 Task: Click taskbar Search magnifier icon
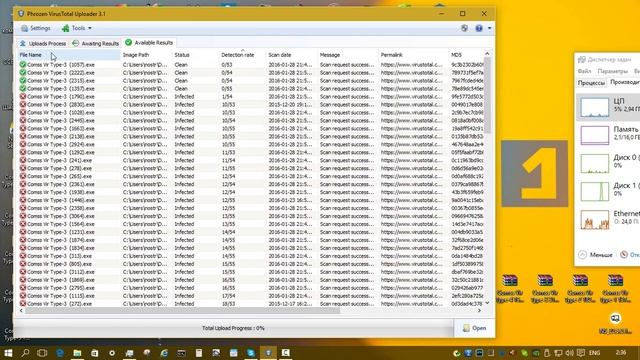click(x=25, y=353)
